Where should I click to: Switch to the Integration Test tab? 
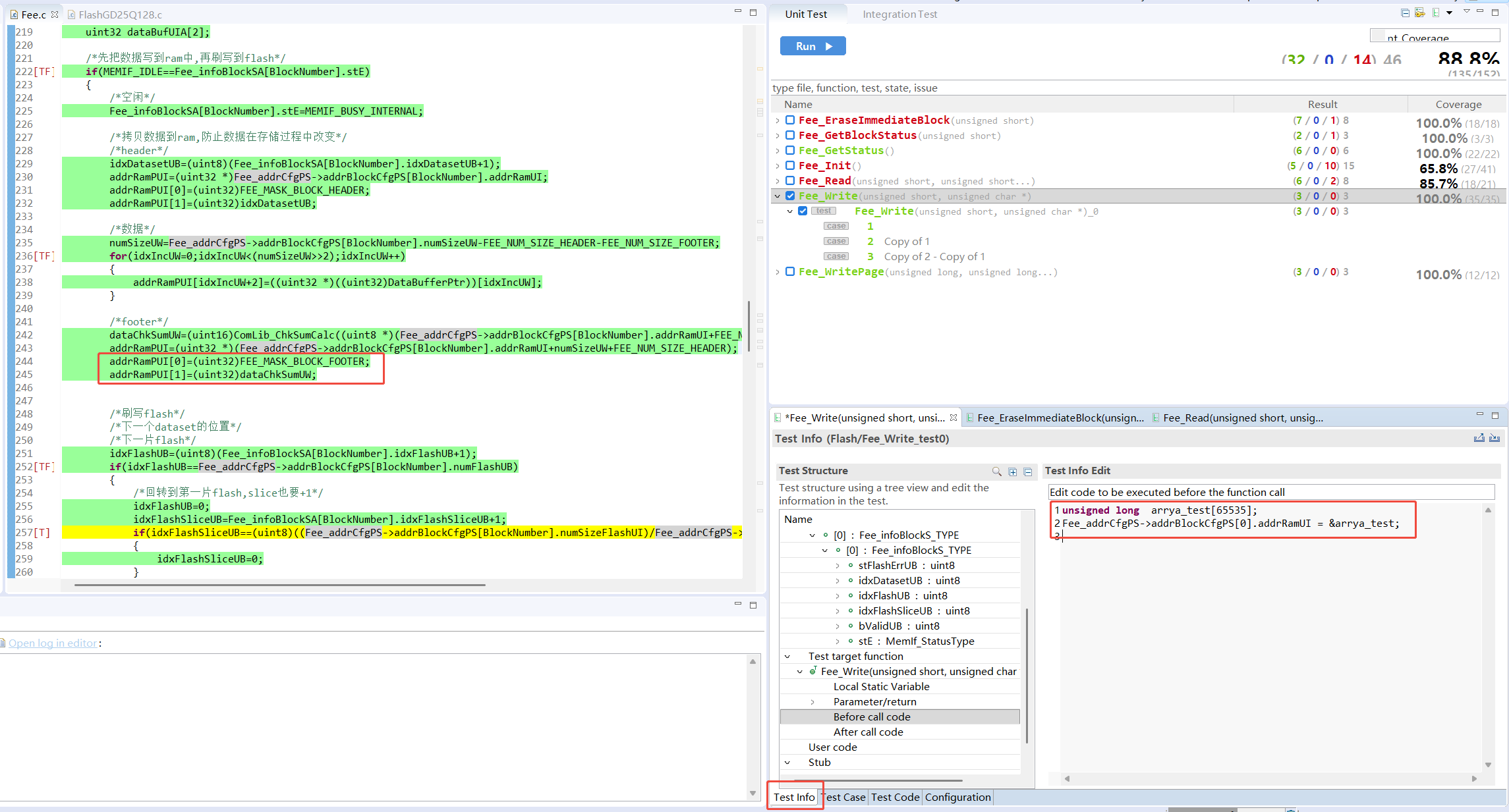(899, 14)
